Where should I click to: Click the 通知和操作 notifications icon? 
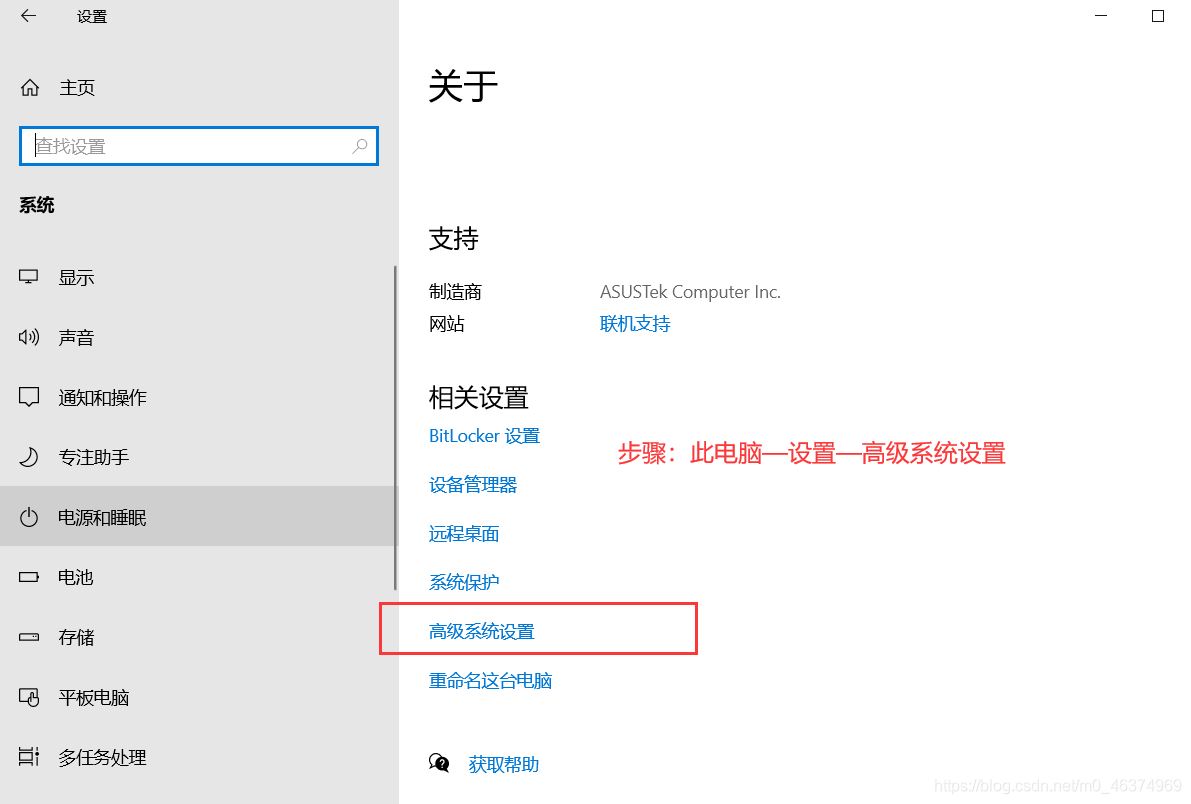coord(28,397)
